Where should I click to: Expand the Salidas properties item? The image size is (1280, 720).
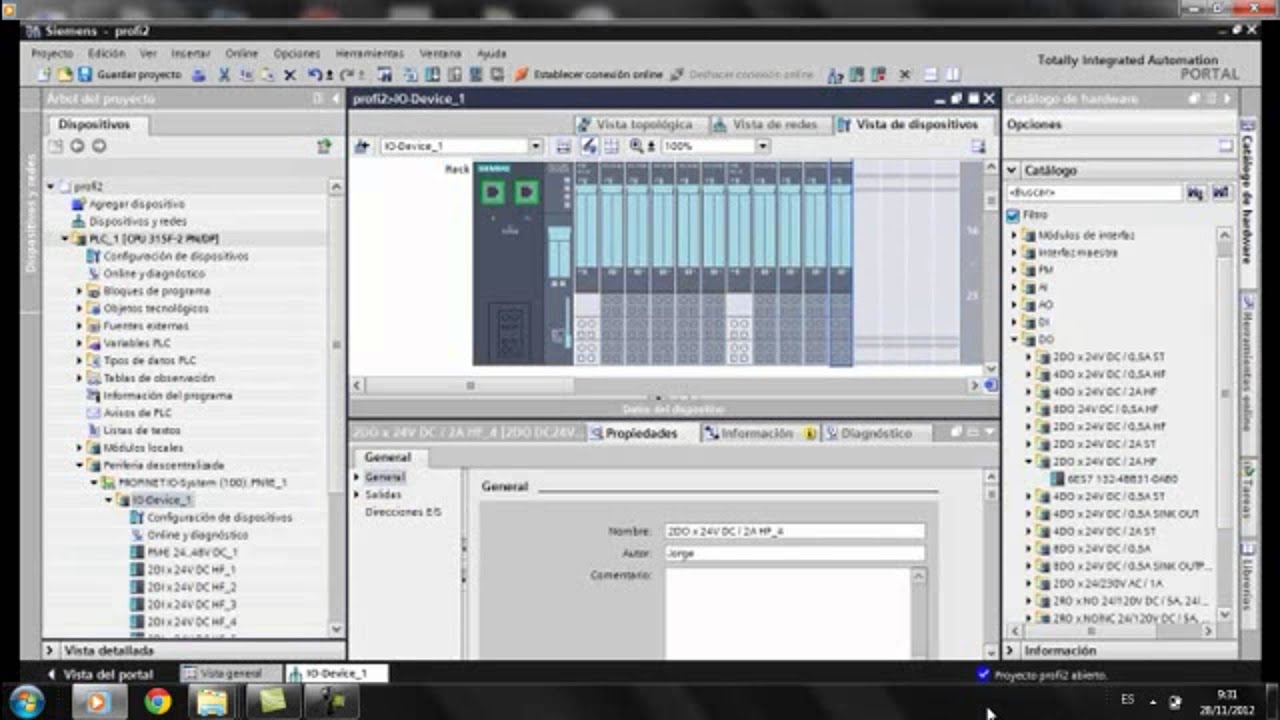(x=356, y=494)
